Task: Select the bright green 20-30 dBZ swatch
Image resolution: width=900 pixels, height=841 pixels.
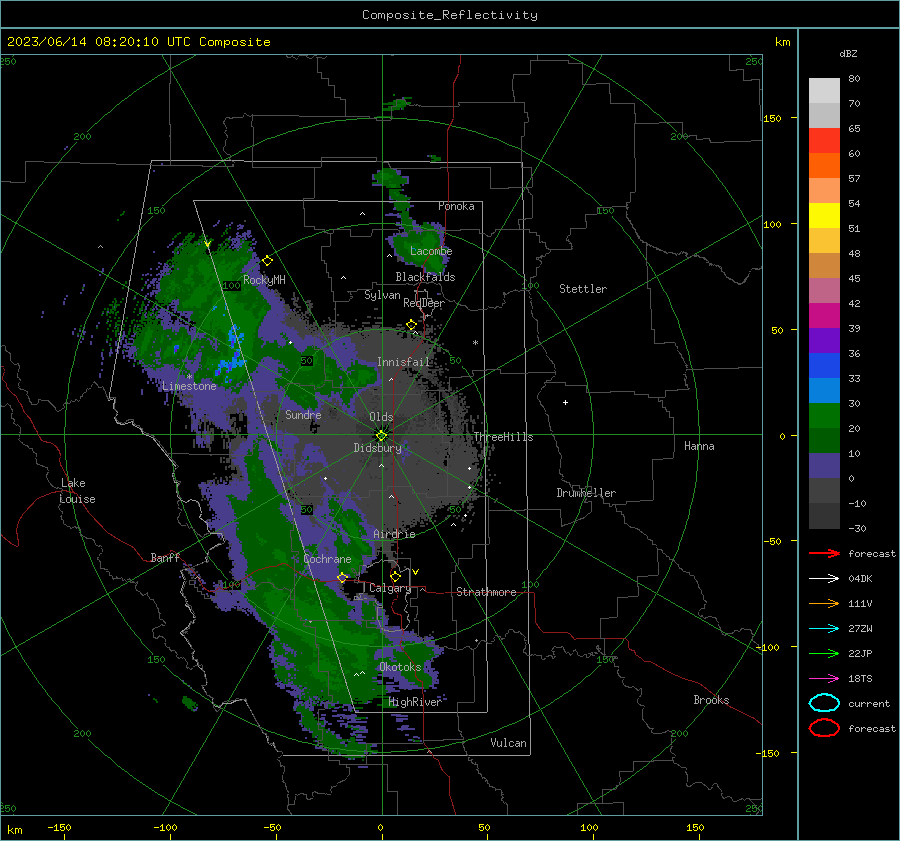Action: tap(824, 416)
